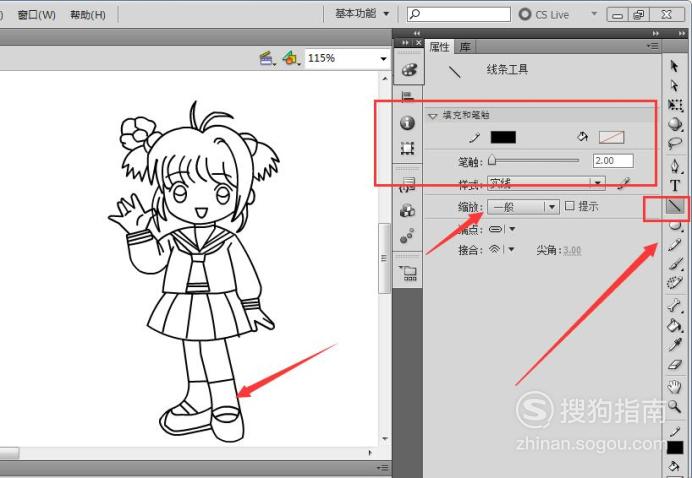Open the Motion Presets panel icon

(x=407, y=236)
